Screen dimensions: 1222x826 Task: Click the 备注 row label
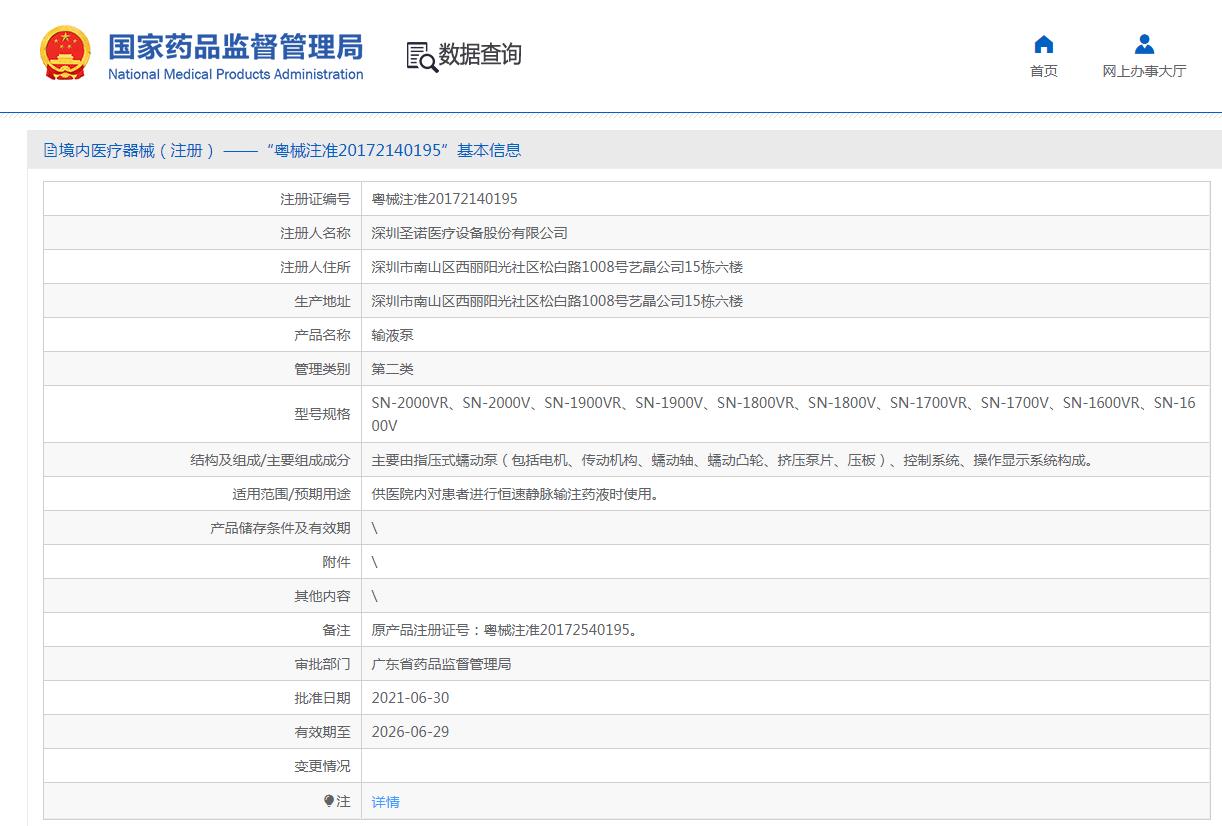(336, 630)
